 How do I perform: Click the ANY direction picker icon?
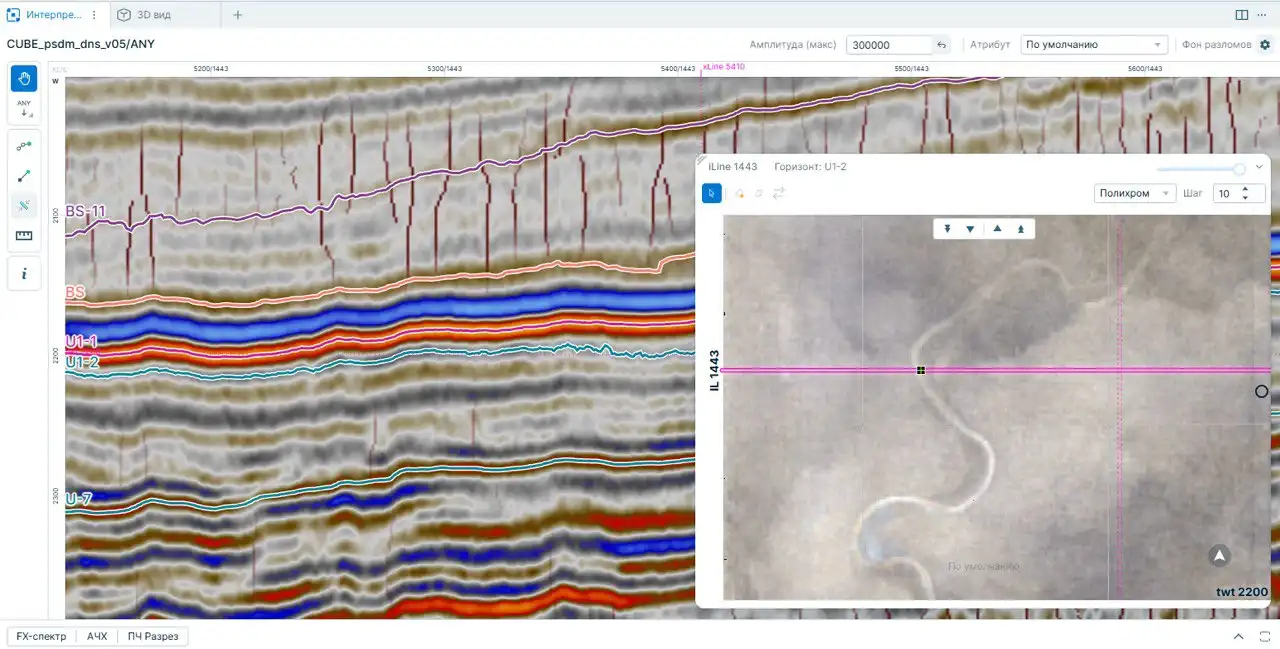click(x=24, y=108)
